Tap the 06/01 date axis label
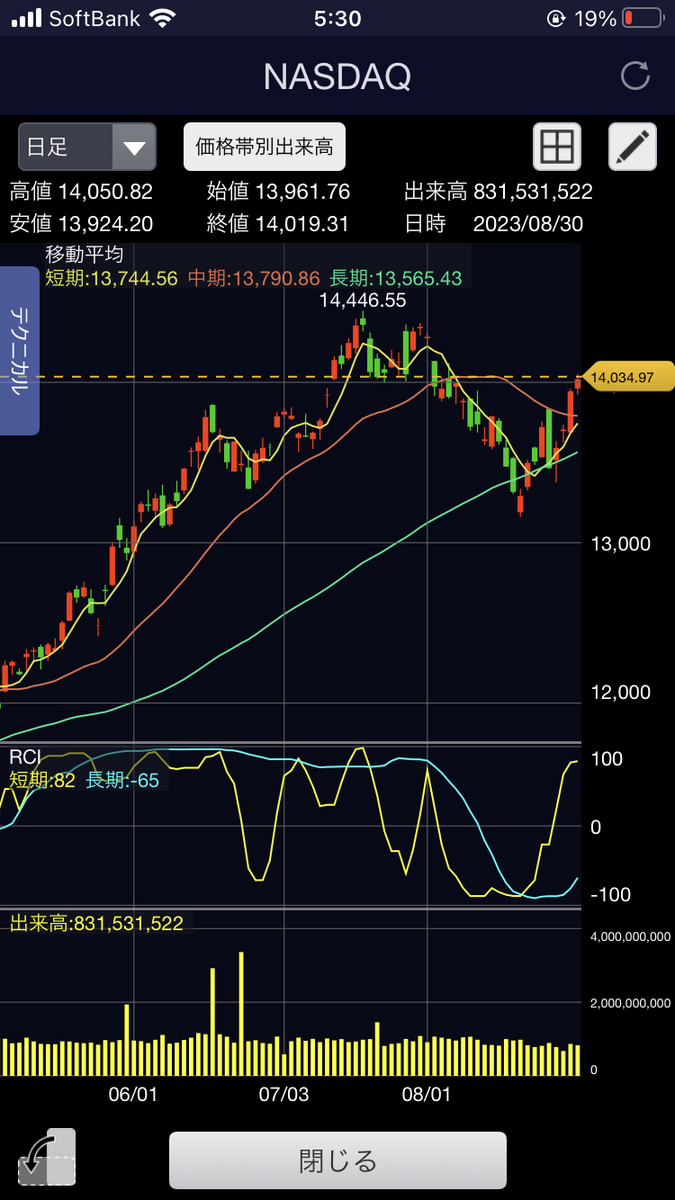This screenshot has width=675, height=1200. (x=134, y=1094)
